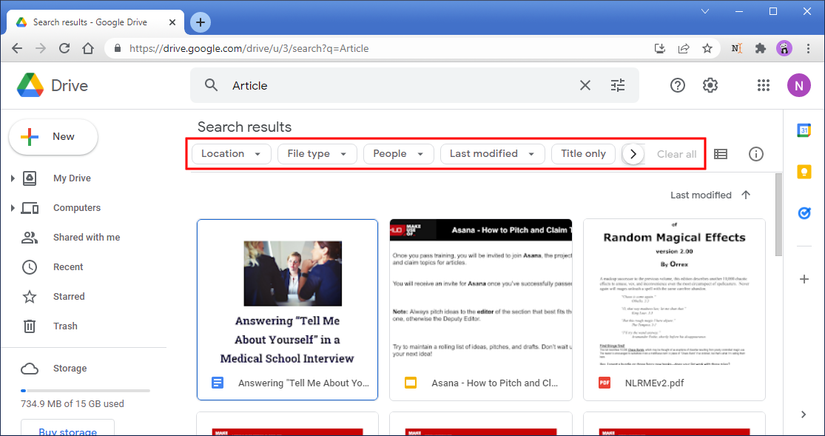
Task: Click the N extension icon in toolbar
Action: (x=737, y=48)
